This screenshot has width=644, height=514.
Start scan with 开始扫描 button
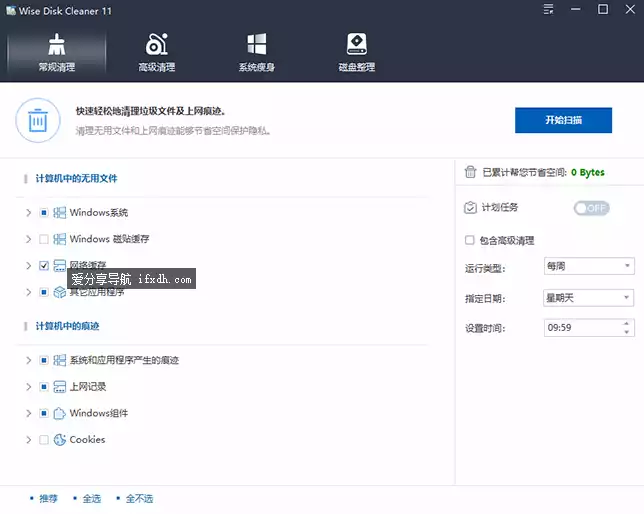563,120
